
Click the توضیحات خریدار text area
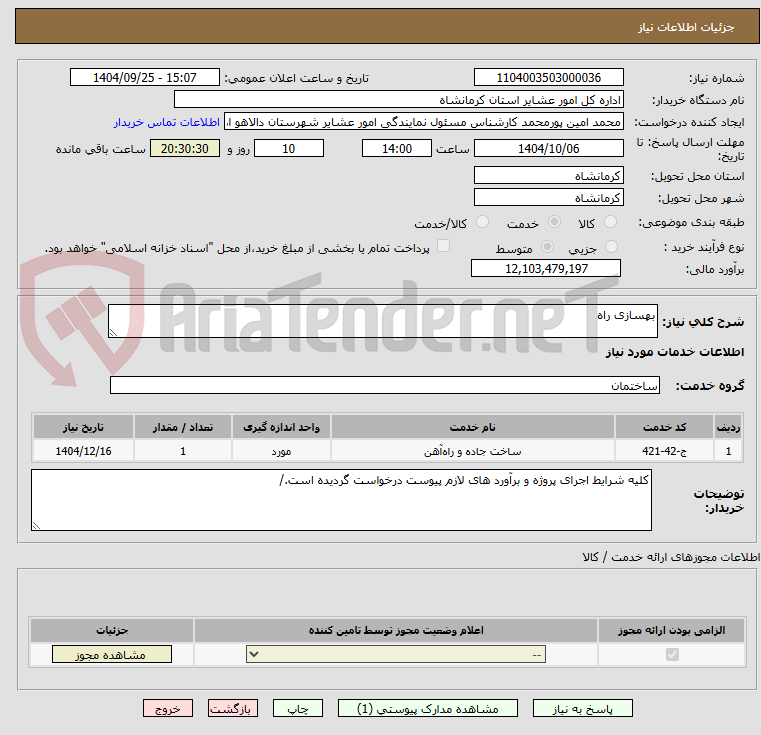341,500
